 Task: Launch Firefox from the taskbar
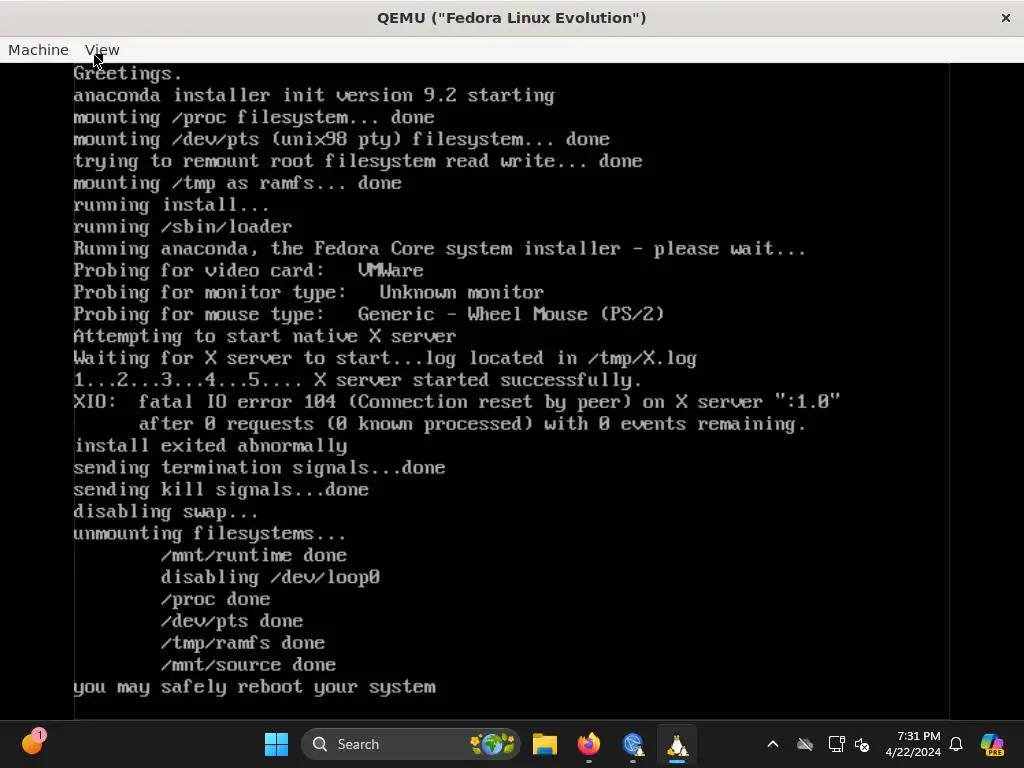click(x=588, y=744)
